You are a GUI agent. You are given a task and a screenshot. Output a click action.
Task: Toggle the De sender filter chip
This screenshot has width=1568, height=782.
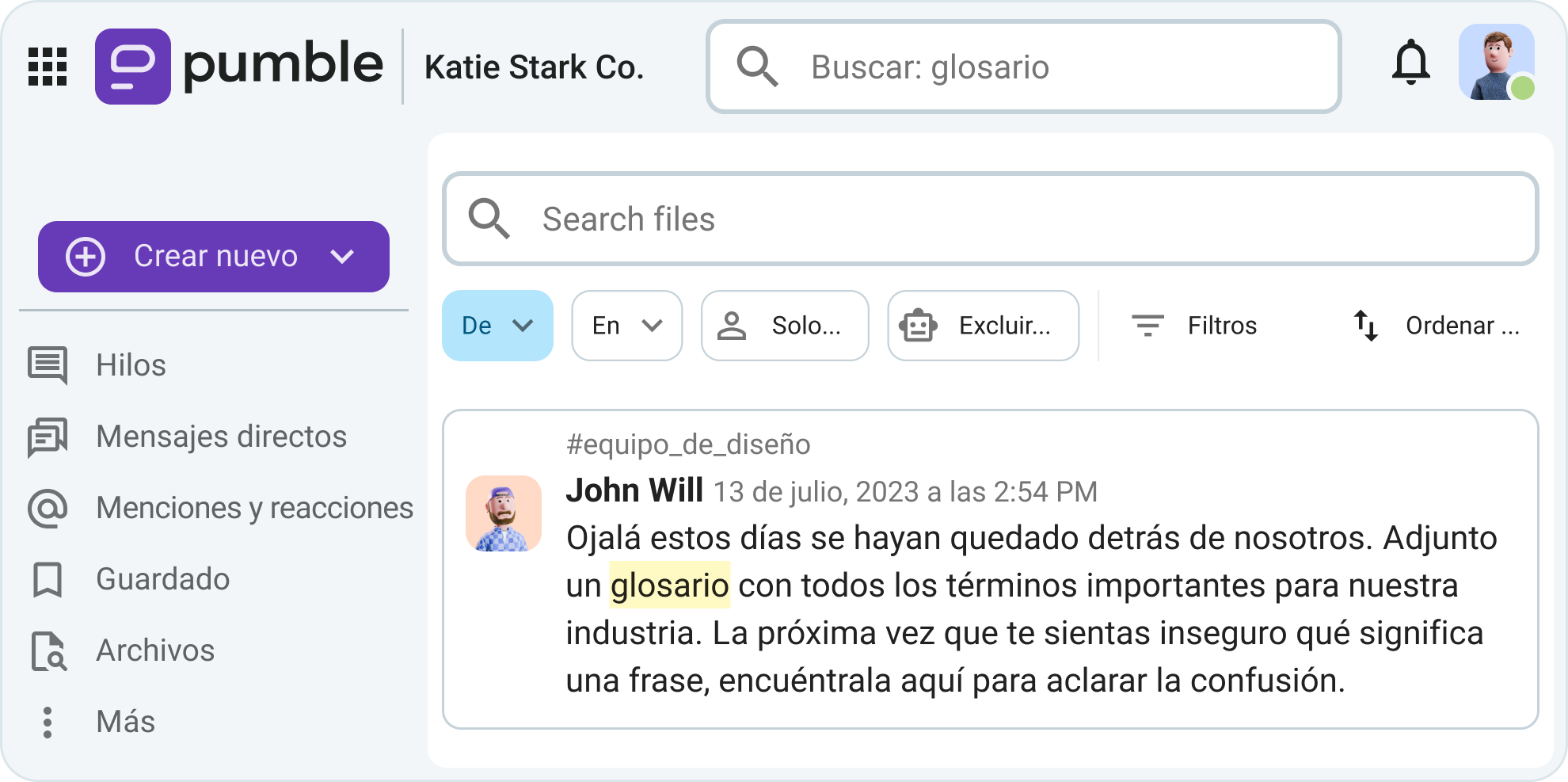pyautogui.click(x=497, y=326)
